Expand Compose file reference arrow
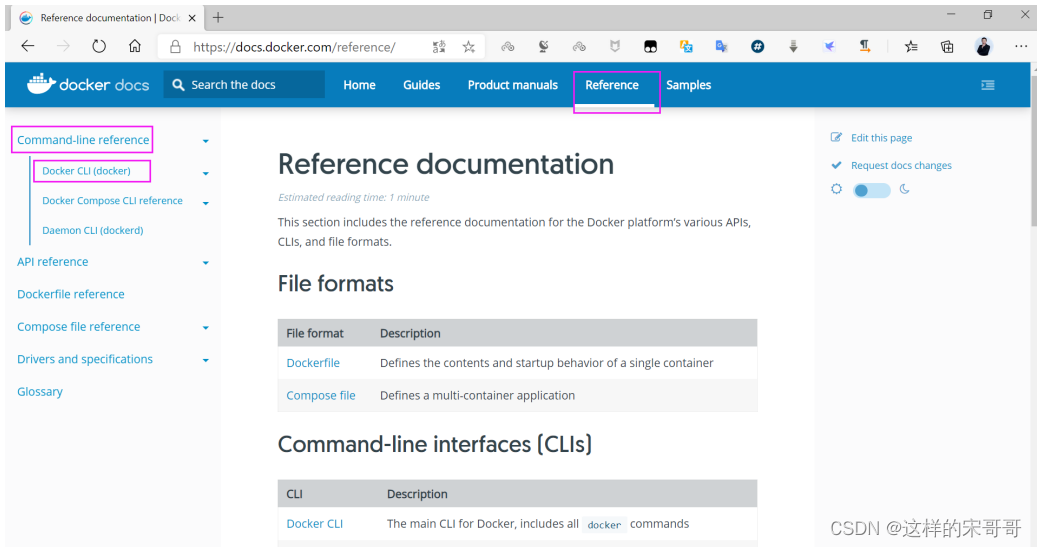This screenshot has width=1037, height=547. [x=206, y=328]
